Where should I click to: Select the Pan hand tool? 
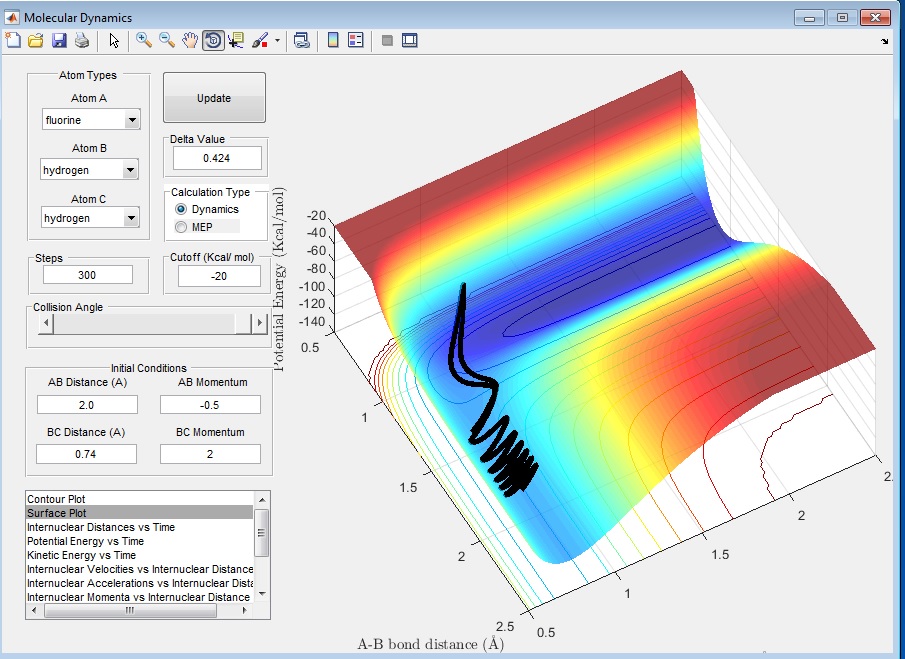point(190,40)
